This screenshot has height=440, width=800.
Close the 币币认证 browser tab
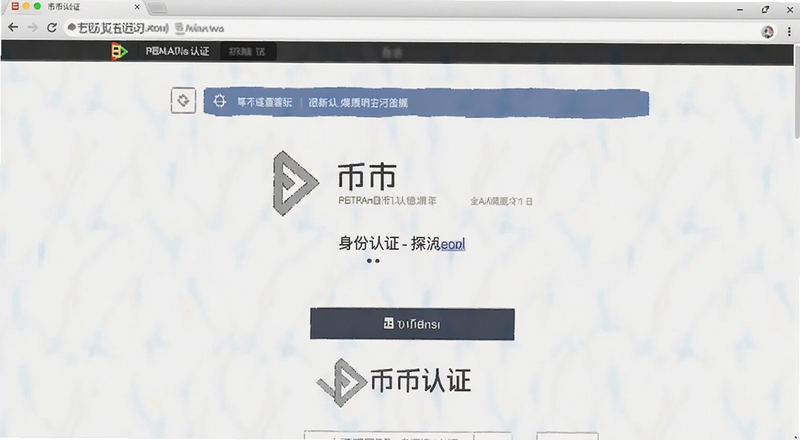[137, 7]
